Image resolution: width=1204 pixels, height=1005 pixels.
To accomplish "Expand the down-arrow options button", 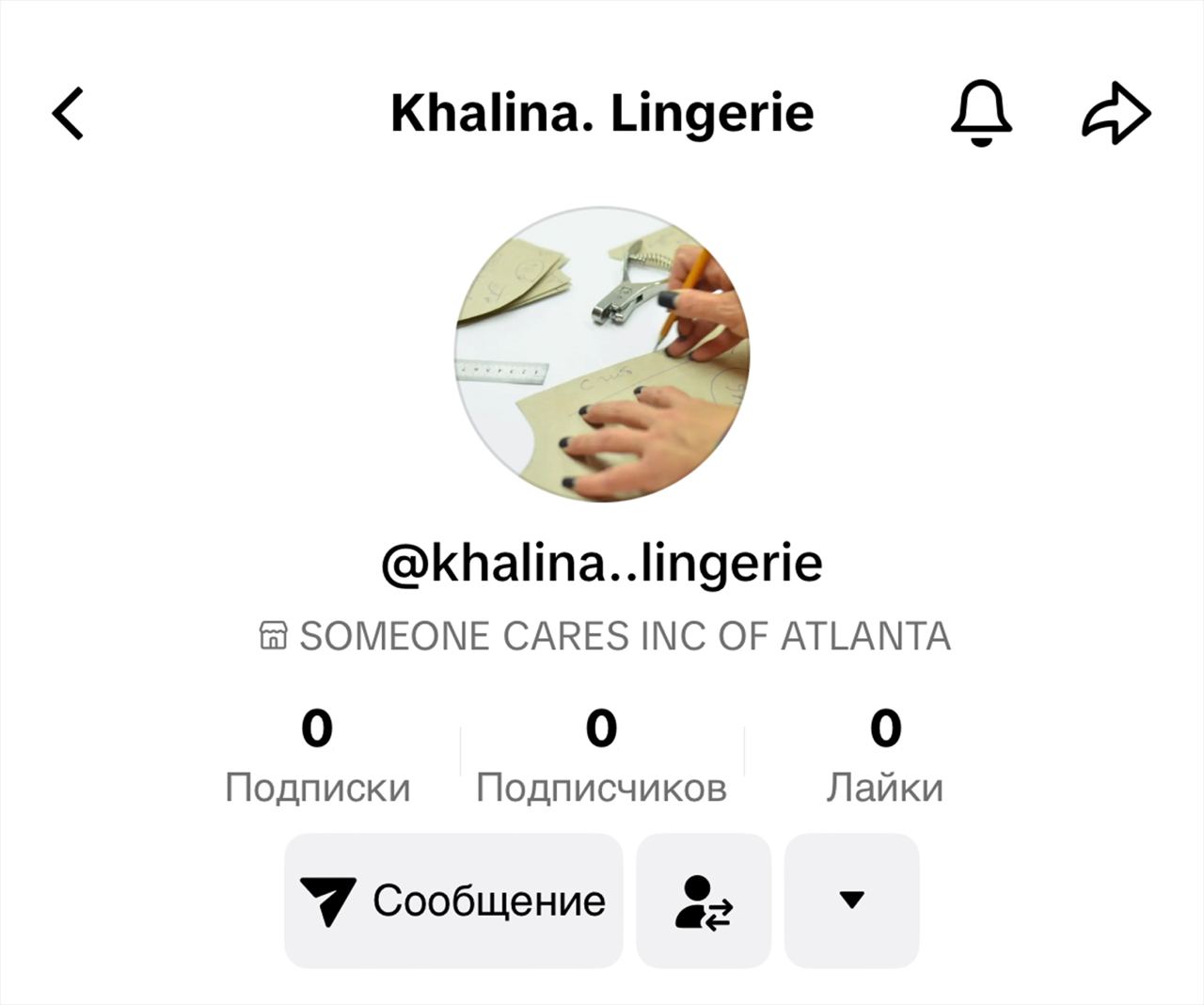I will [851, 901].
